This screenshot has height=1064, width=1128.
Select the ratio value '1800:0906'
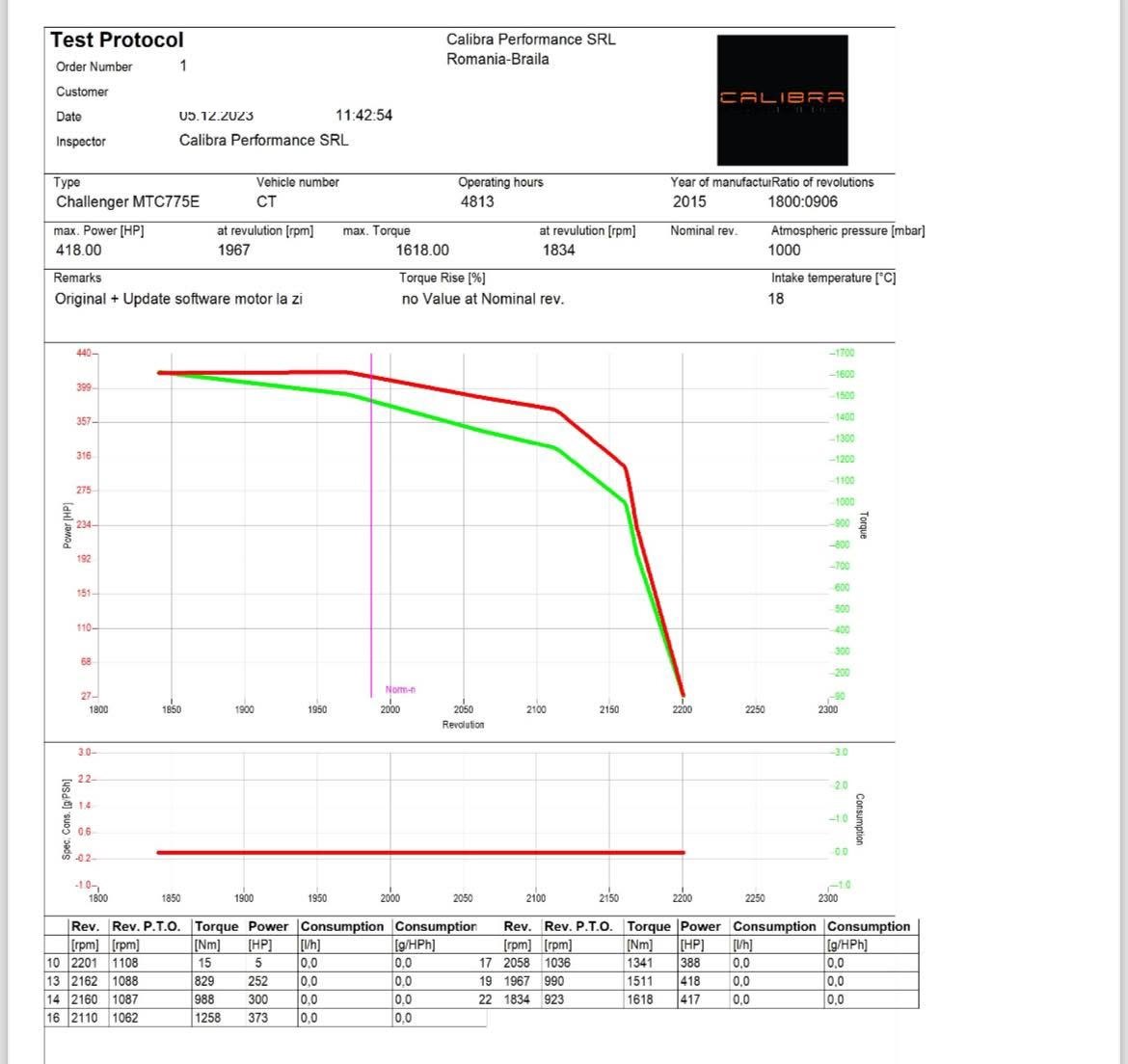coord(803,201)
